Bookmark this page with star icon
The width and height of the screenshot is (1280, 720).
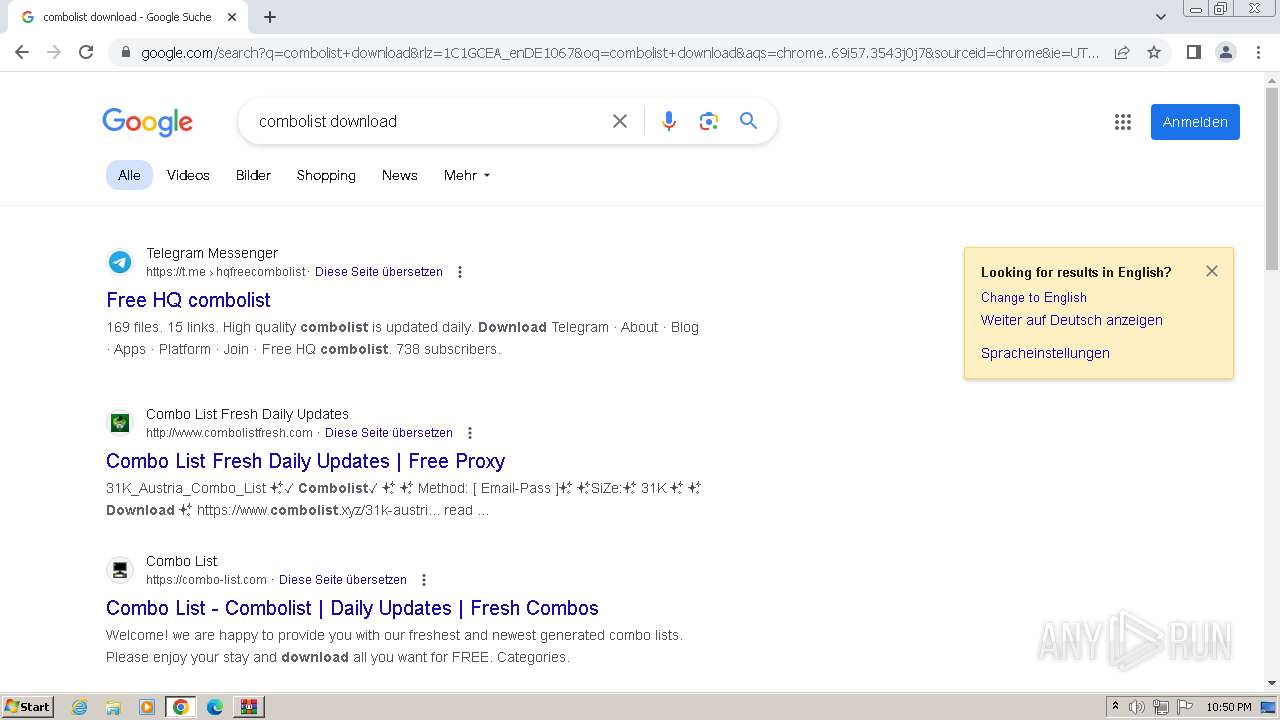(x=1154, y=52)
